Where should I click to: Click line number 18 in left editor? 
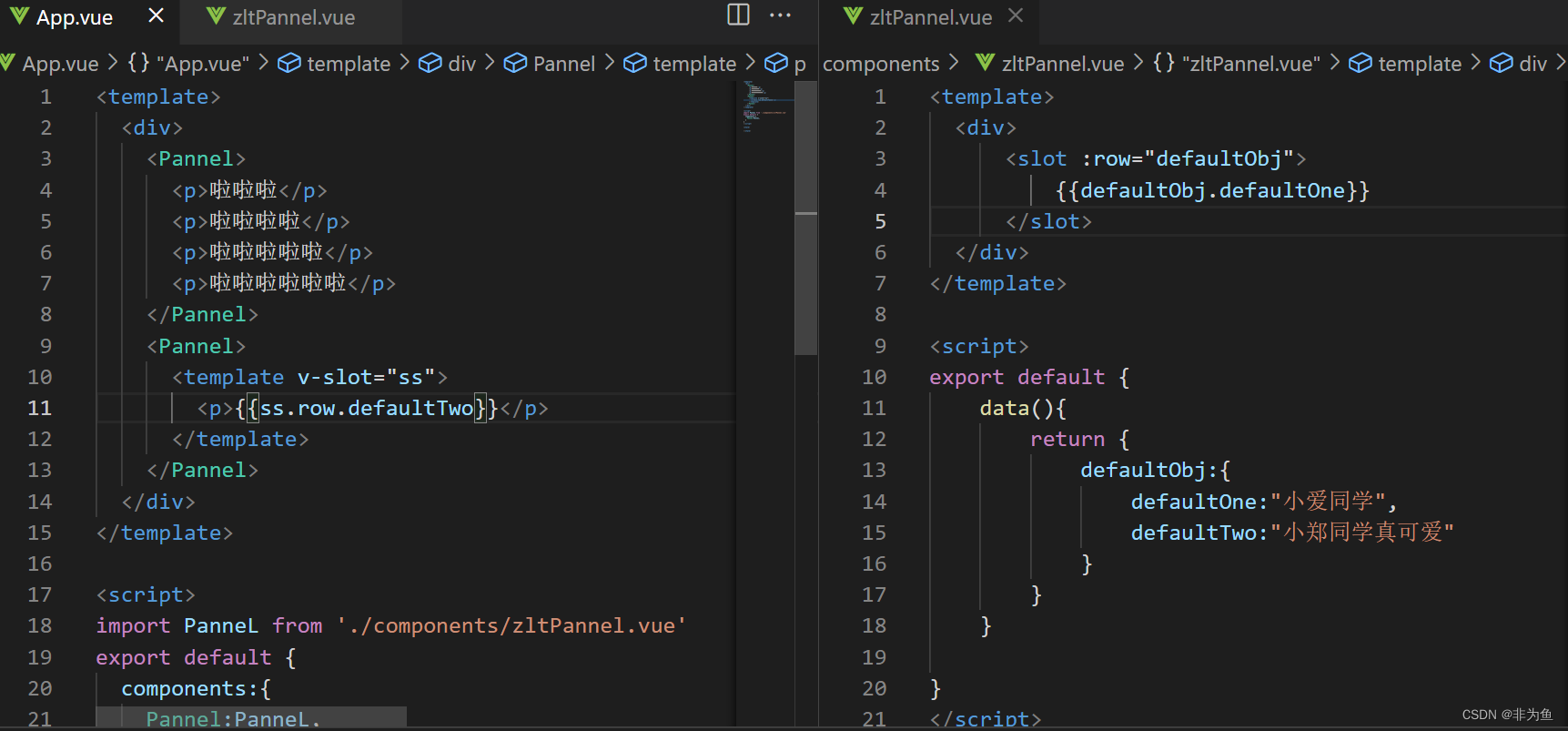point(39,625)
